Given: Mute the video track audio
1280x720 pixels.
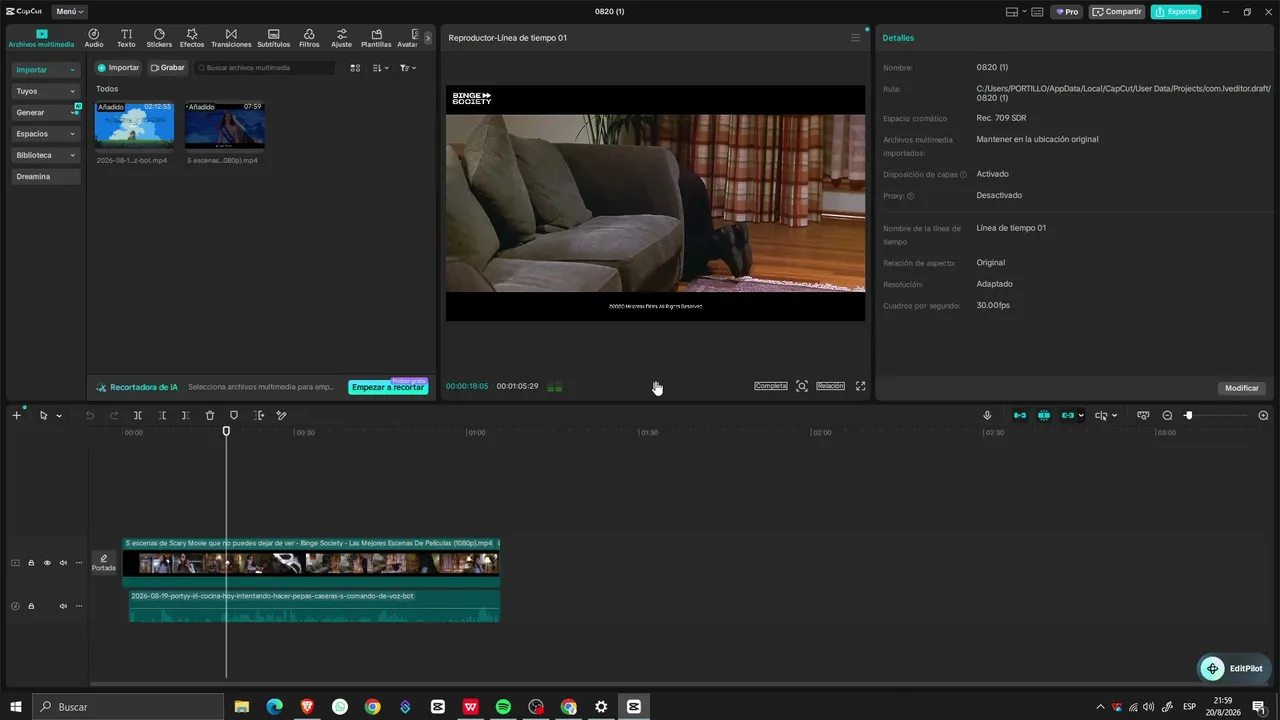Looking at the screenshot, I should coord(63,563).
